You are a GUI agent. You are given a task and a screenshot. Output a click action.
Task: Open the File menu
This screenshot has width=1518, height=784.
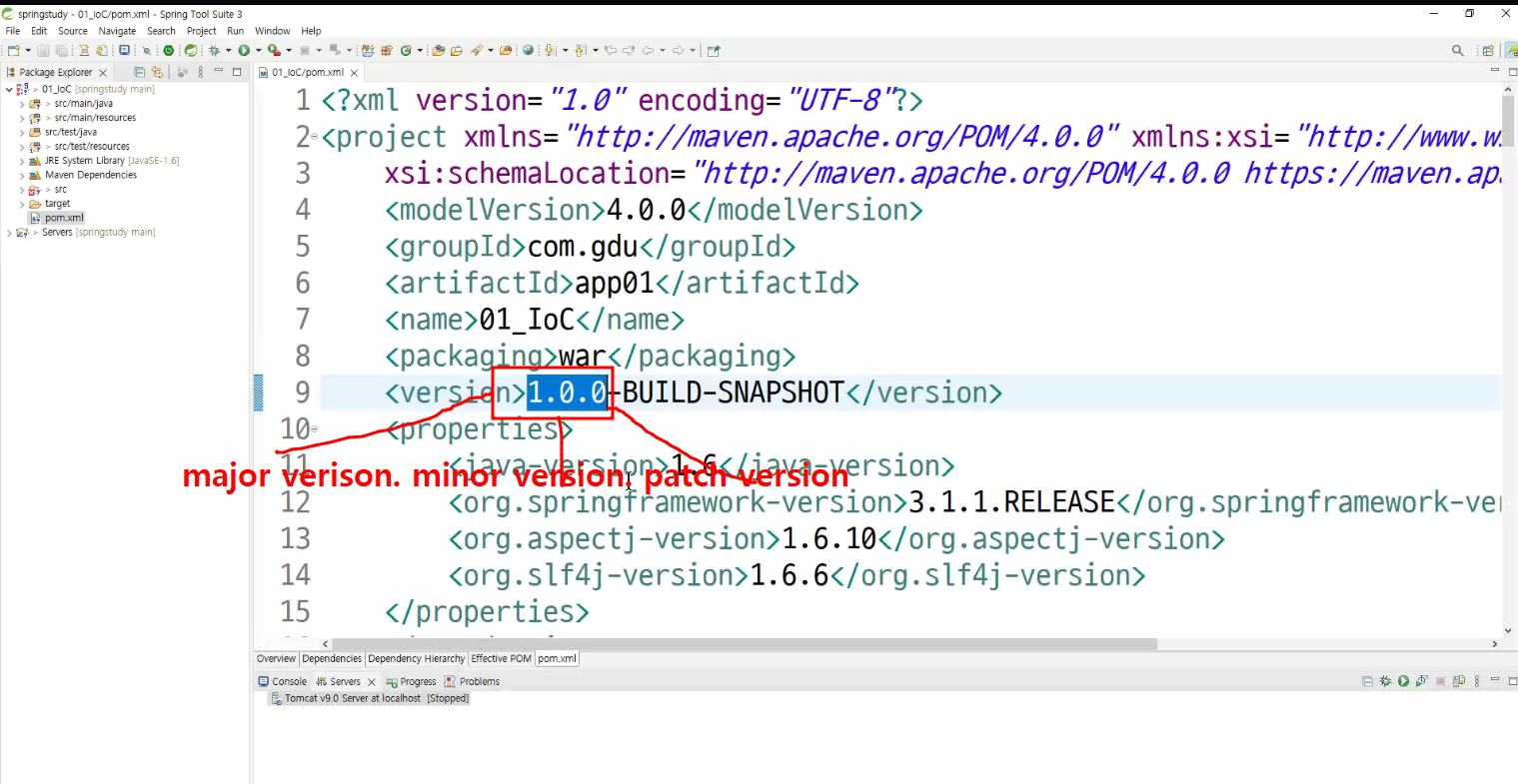click(x=13, y=31)
